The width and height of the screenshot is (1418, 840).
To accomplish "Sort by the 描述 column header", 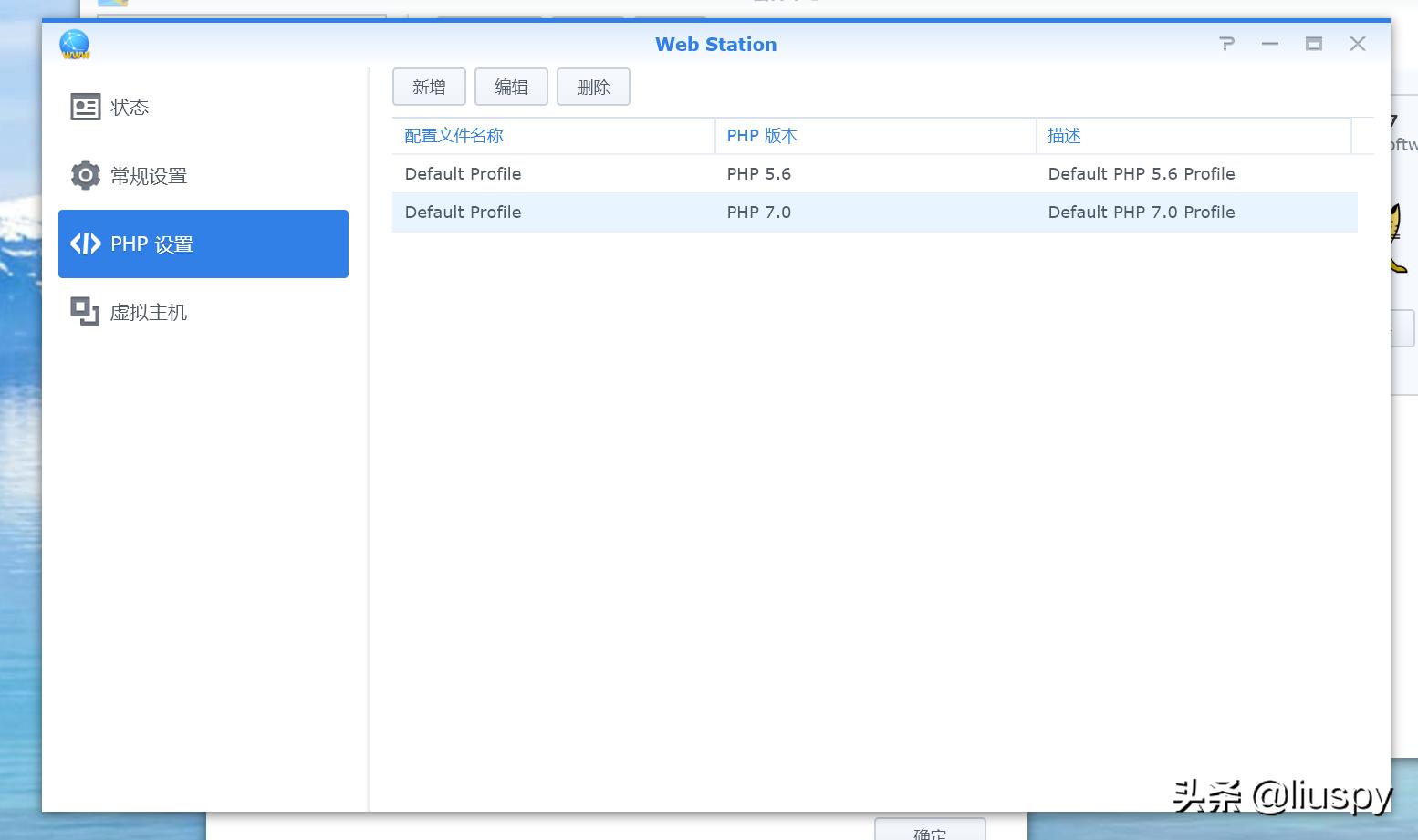I will tap(1194, 136).
